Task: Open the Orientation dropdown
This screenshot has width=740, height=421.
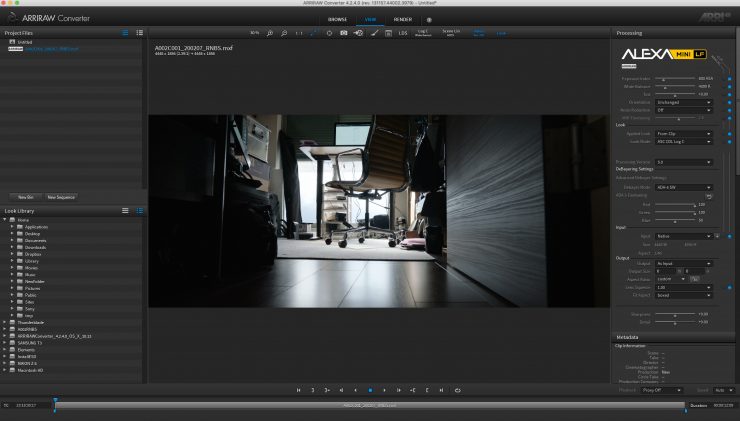Action: [685, 102]
